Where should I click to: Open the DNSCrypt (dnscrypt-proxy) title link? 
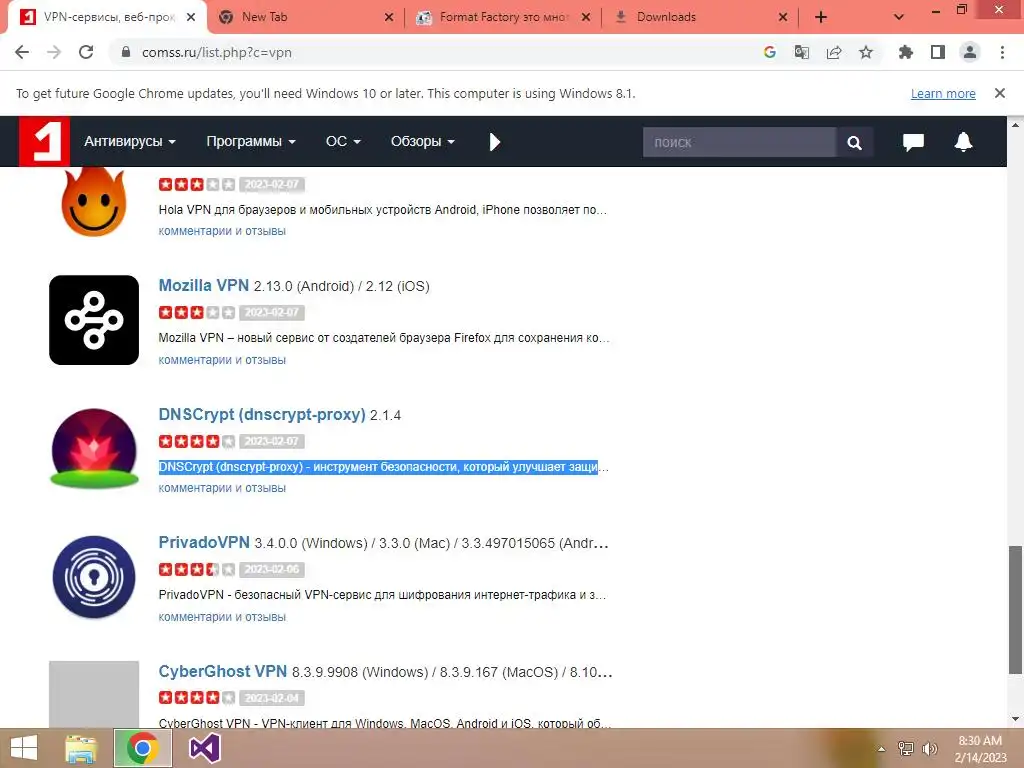point(262,414)
